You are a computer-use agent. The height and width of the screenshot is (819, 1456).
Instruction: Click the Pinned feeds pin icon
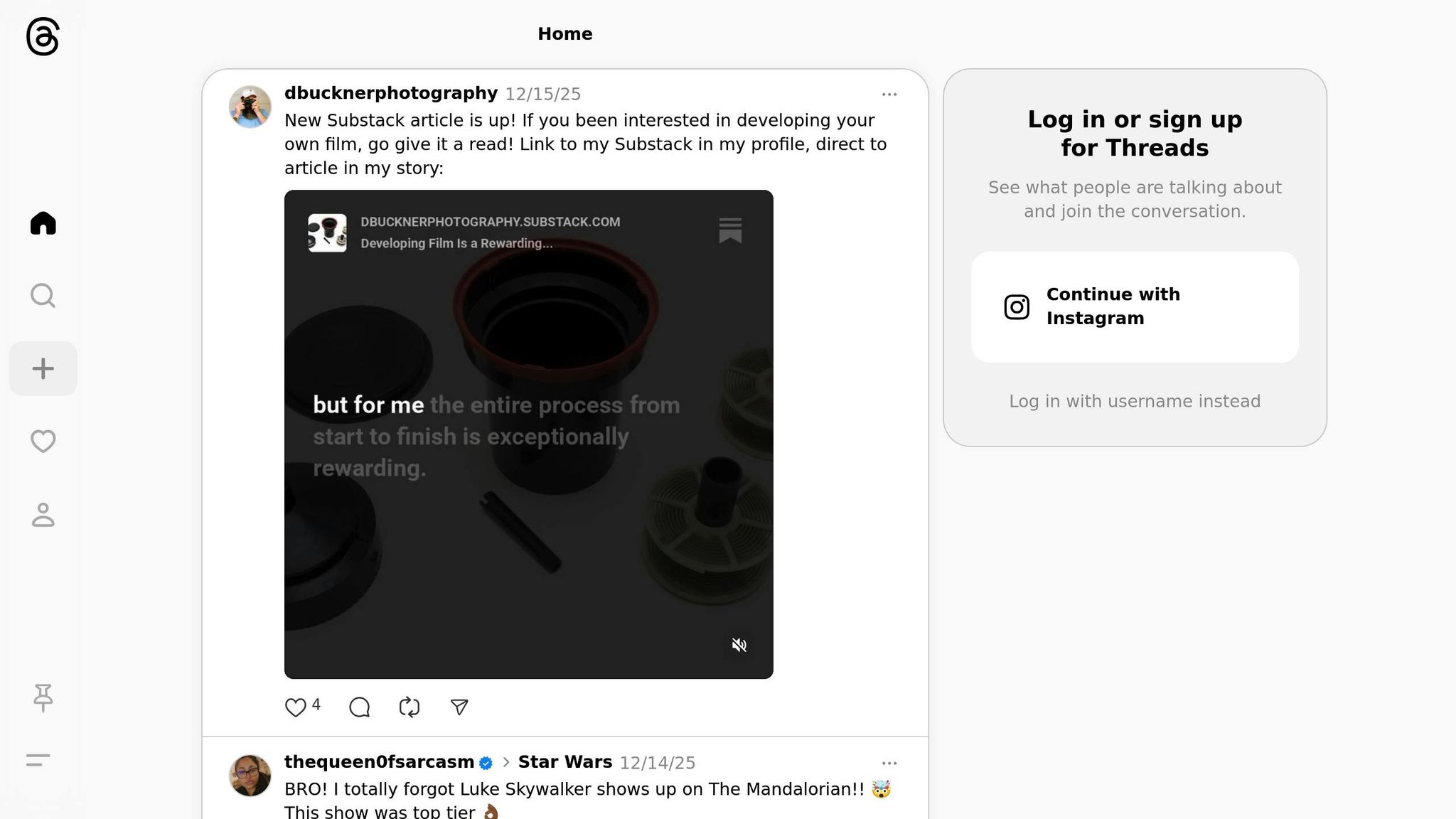tap(43, 697)
